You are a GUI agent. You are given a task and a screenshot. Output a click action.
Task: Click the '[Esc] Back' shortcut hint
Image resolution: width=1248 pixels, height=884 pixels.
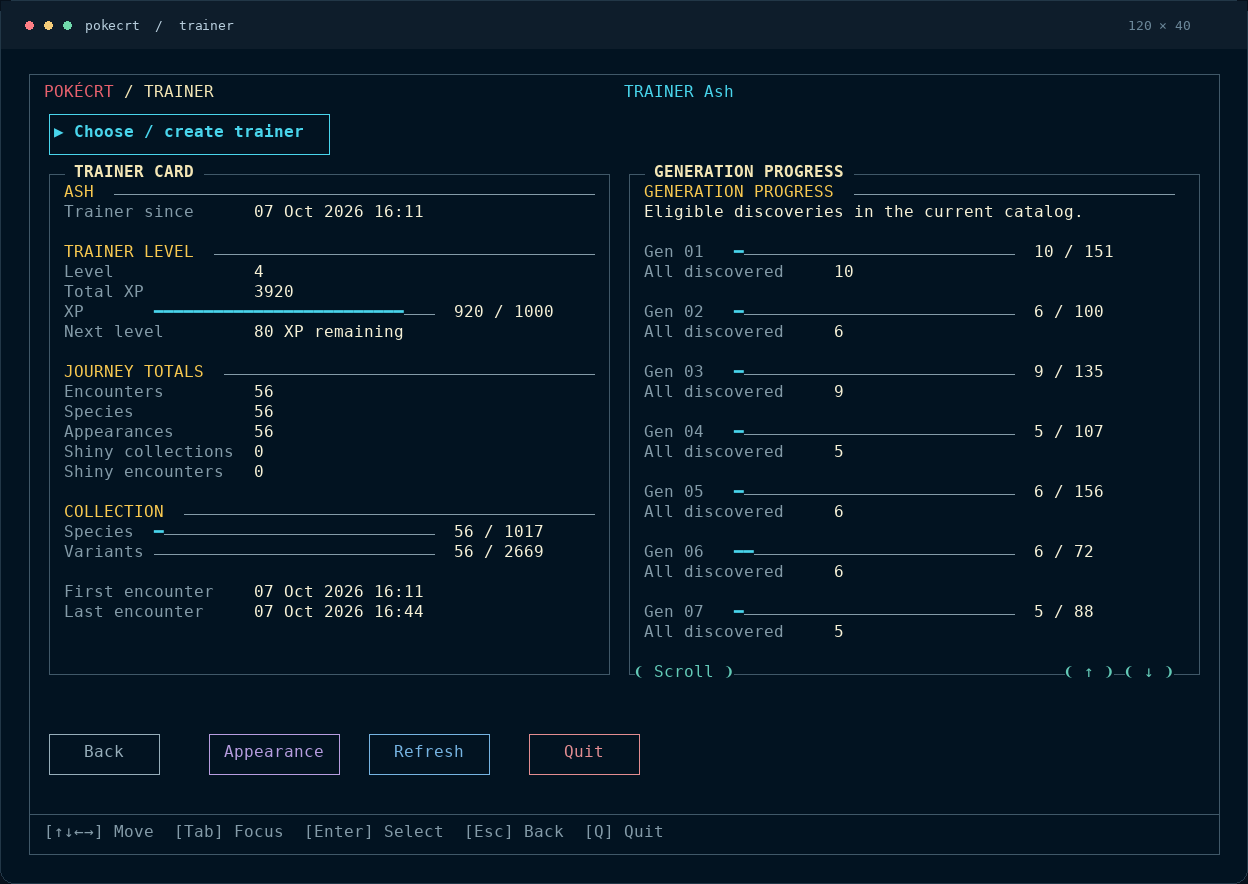514,832
